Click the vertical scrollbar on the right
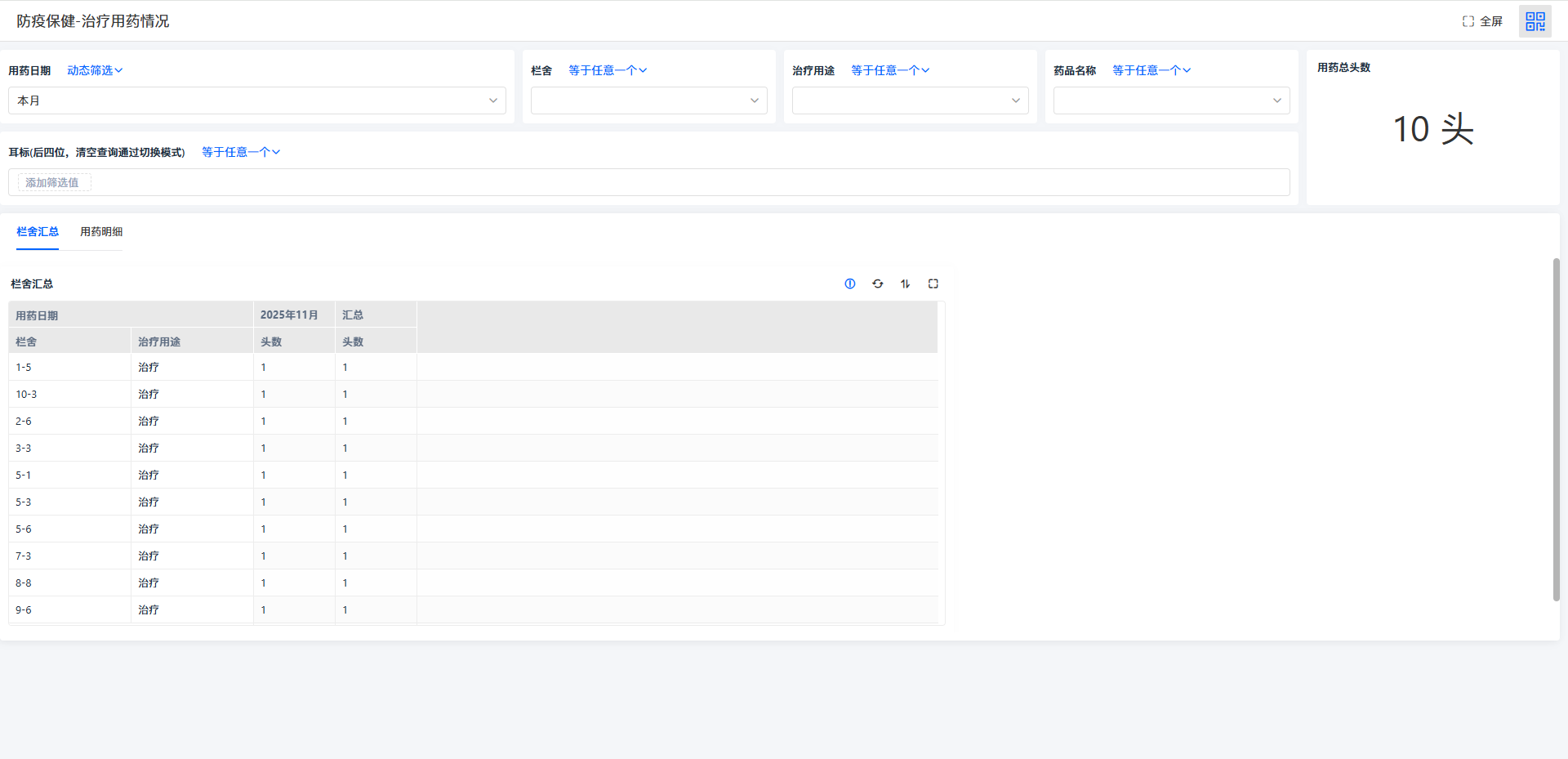 (x=1556, y=429)
